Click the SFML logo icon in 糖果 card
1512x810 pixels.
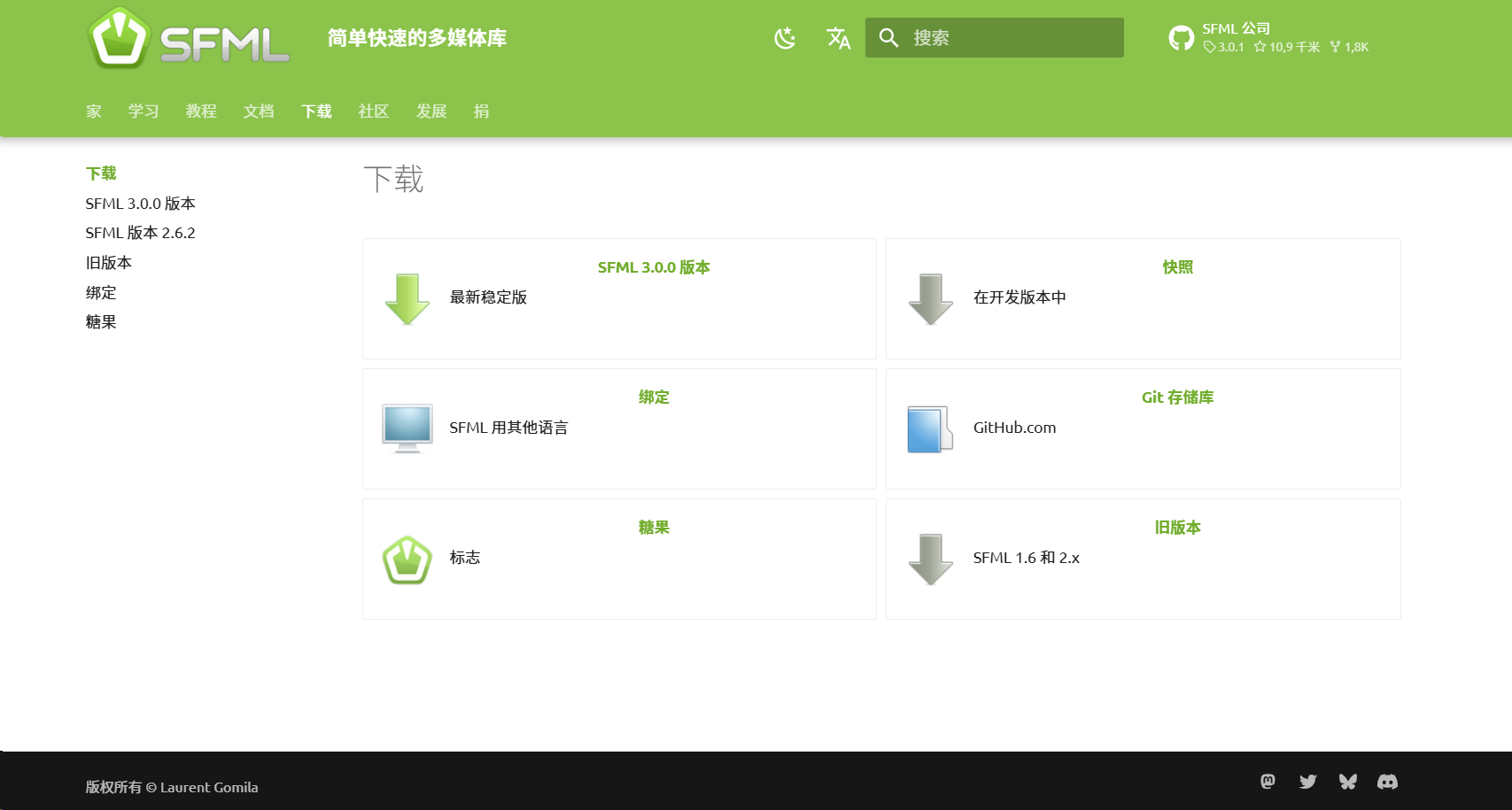point(407,559)
